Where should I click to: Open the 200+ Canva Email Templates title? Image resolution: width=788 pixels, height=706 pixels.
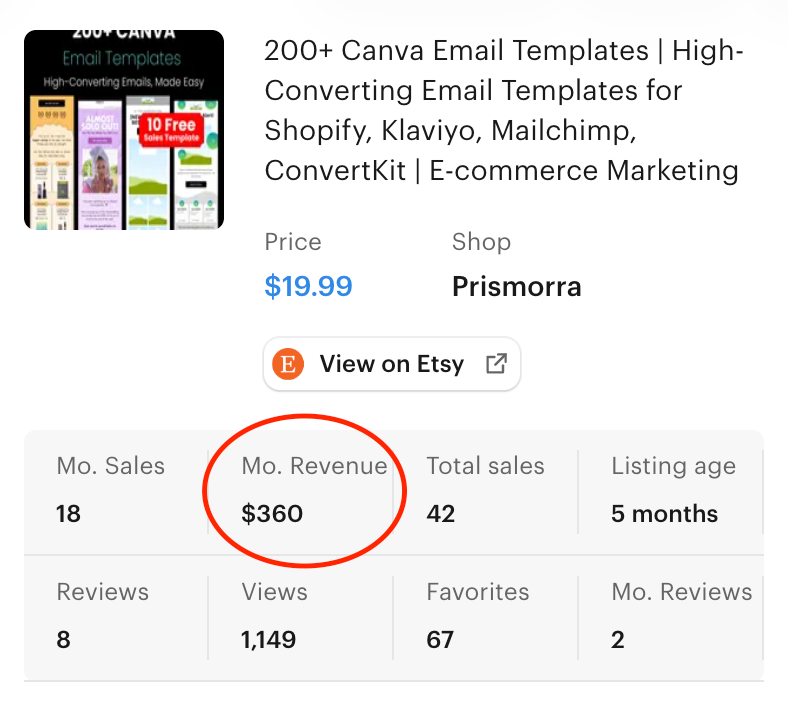point(504,110)
